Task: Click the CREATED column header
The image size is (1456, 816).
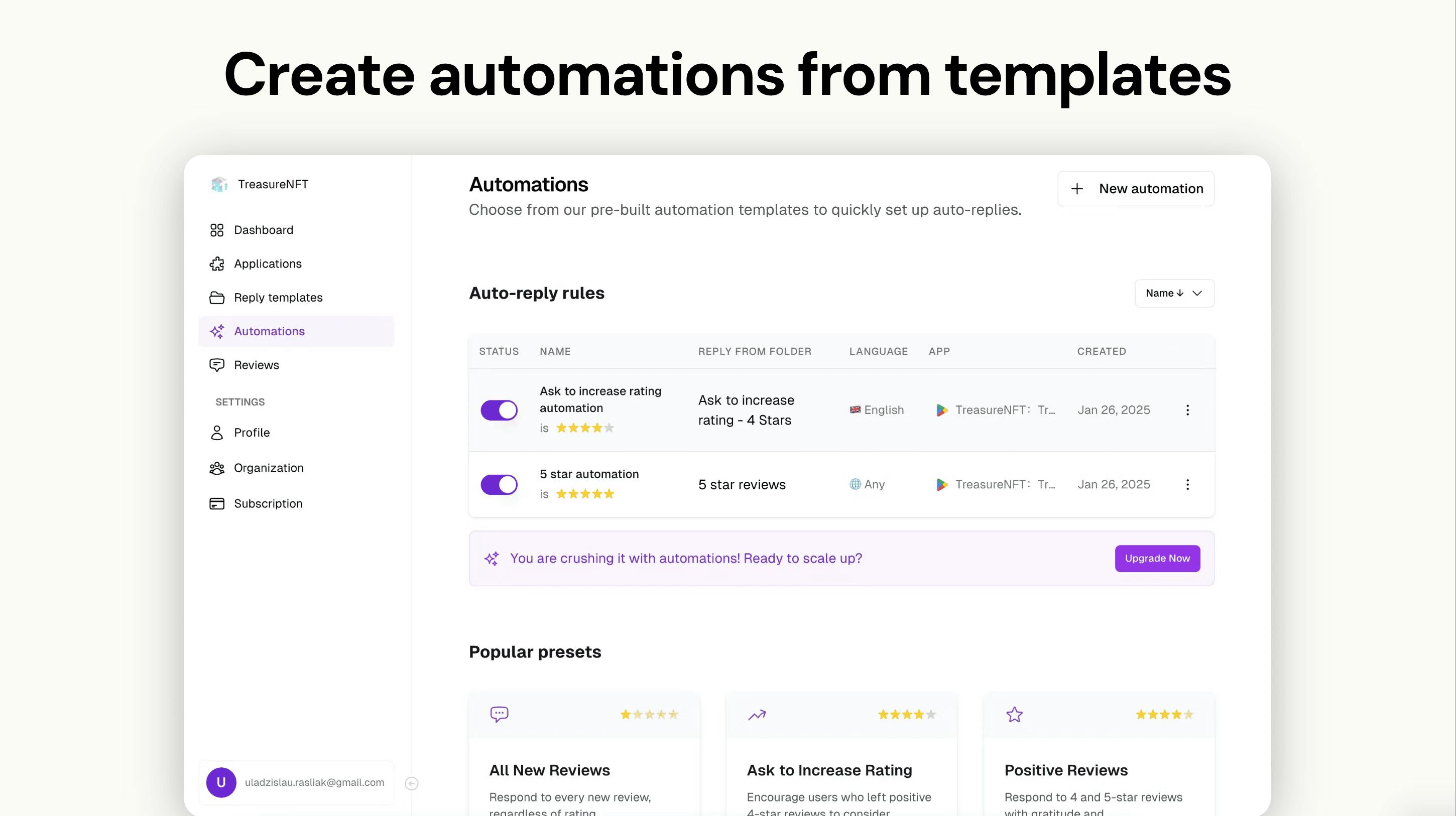Action: point(1102,351)
